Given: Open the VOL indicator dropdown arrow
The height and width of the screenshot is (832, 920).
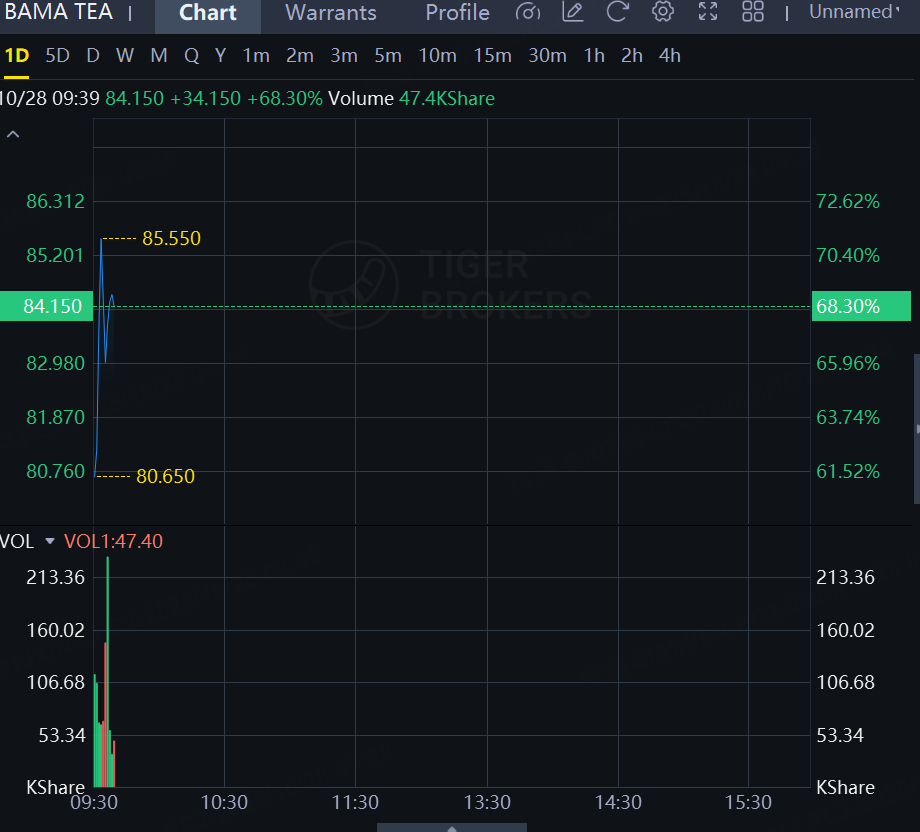Looking at the screenshot, I should click(x=50, y=541).
